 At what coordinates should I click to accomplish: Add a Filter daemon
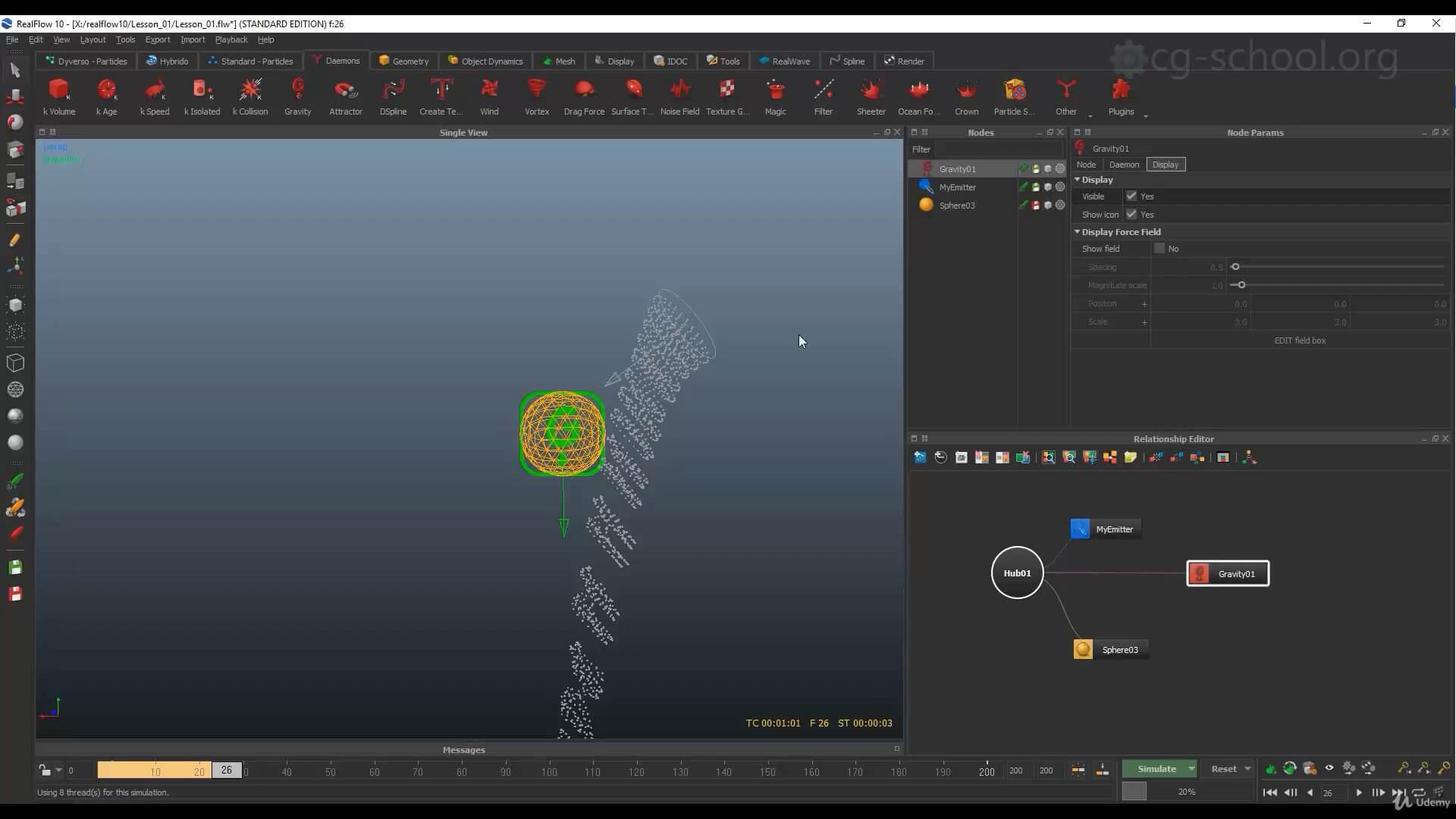(824, 96)
